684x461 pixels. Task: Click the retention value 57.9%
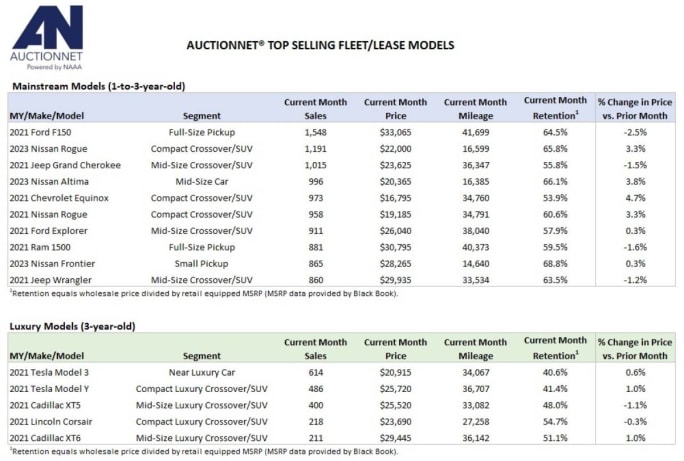(555, 231)
